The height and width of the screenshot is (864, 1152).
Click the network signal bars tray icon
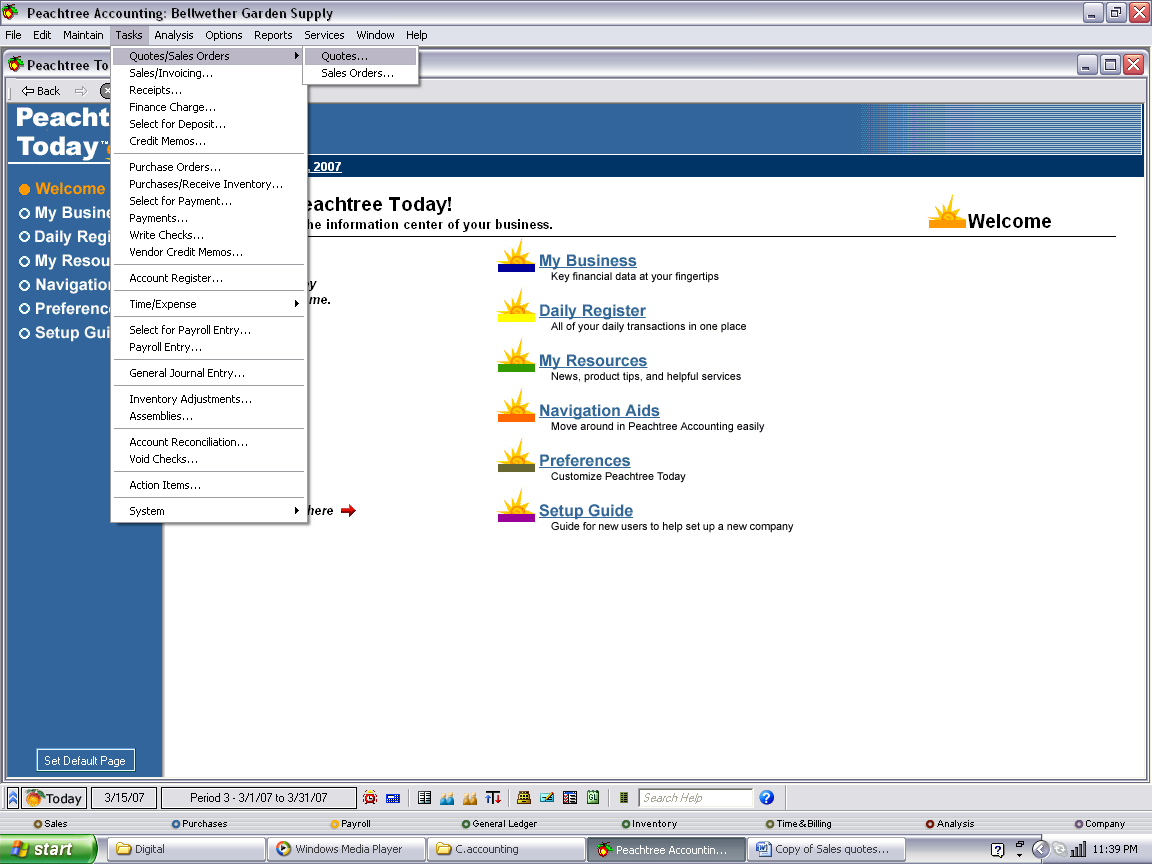(1078, 850)
